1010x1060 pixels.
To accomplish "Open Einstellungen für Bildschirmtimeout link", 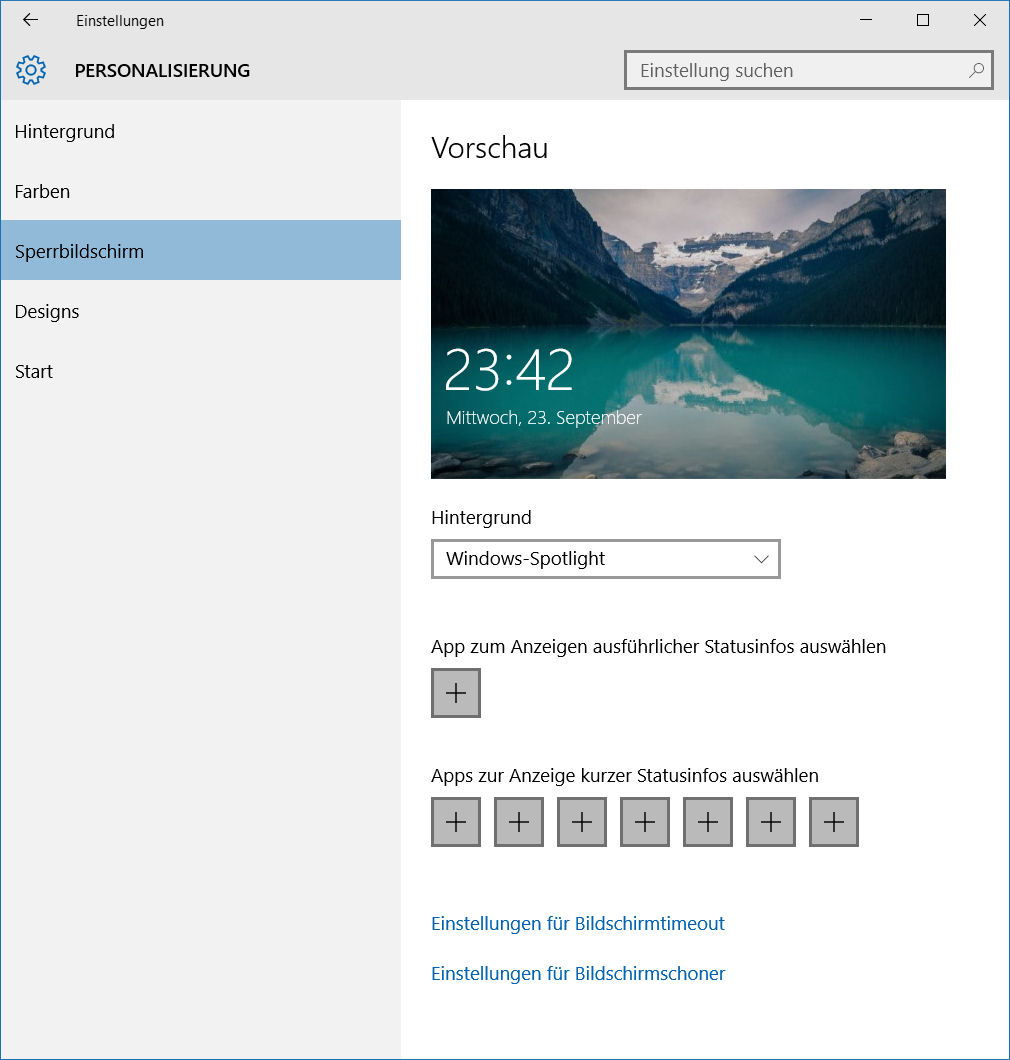I will pos(578,923).
